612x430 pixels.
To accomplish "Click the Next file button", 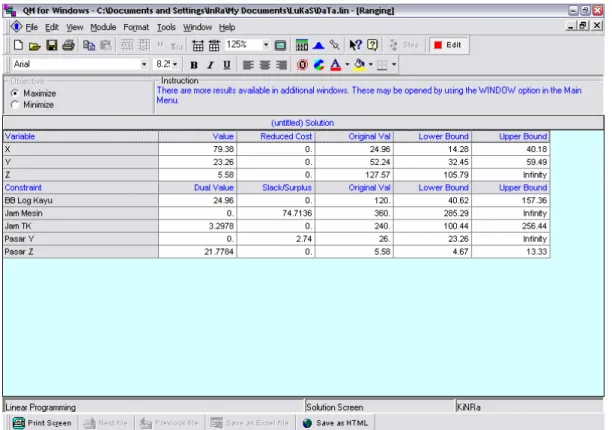I will point(106,423).
